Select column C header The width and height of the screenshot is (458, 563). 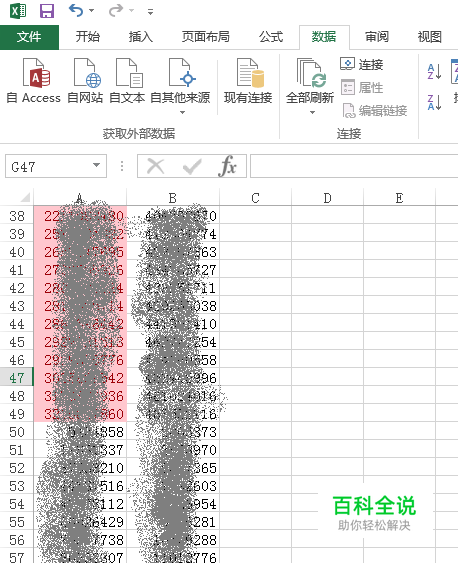(255, 198)
